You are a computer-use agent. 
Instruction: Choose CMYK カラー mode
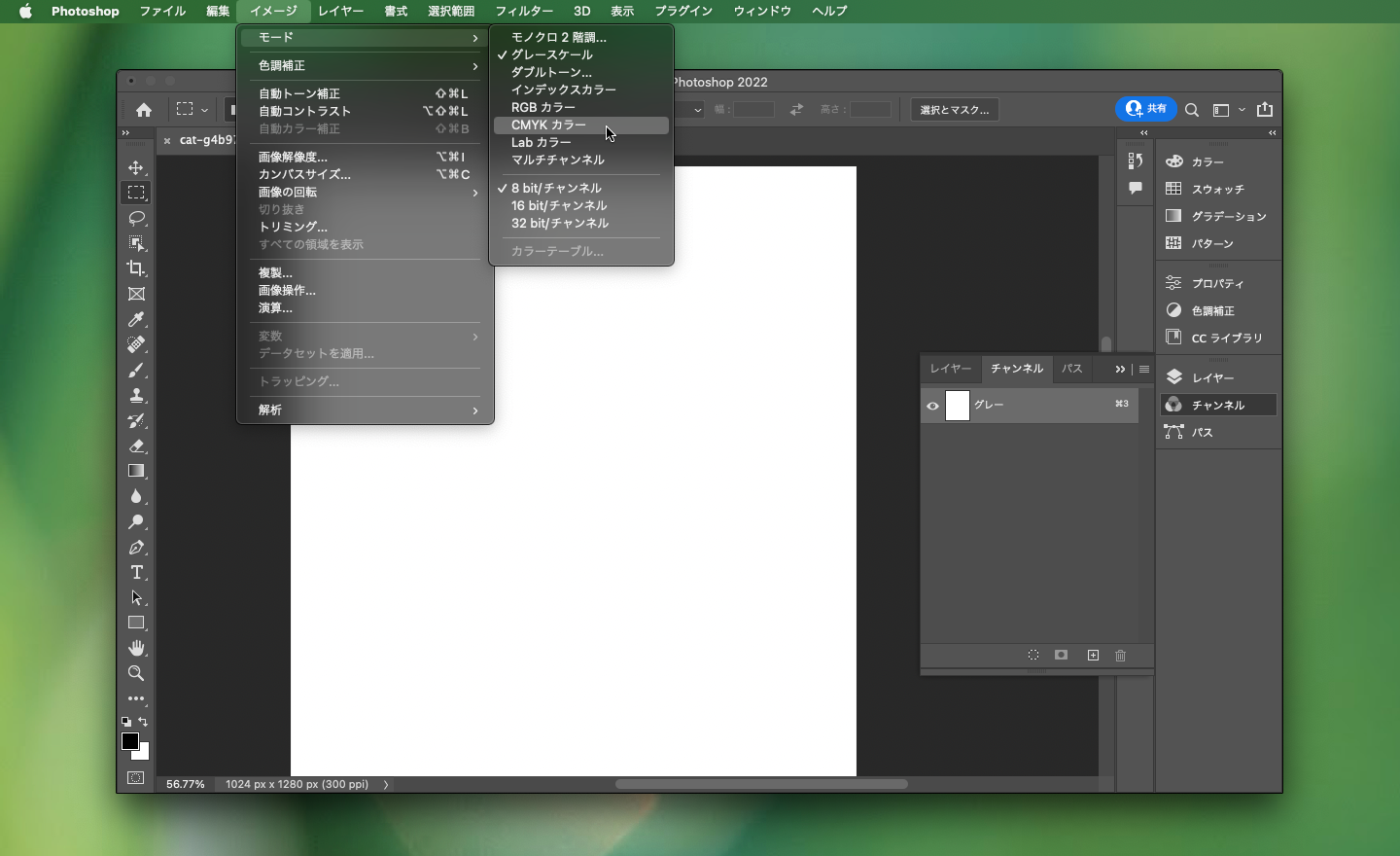coord(581,125)
